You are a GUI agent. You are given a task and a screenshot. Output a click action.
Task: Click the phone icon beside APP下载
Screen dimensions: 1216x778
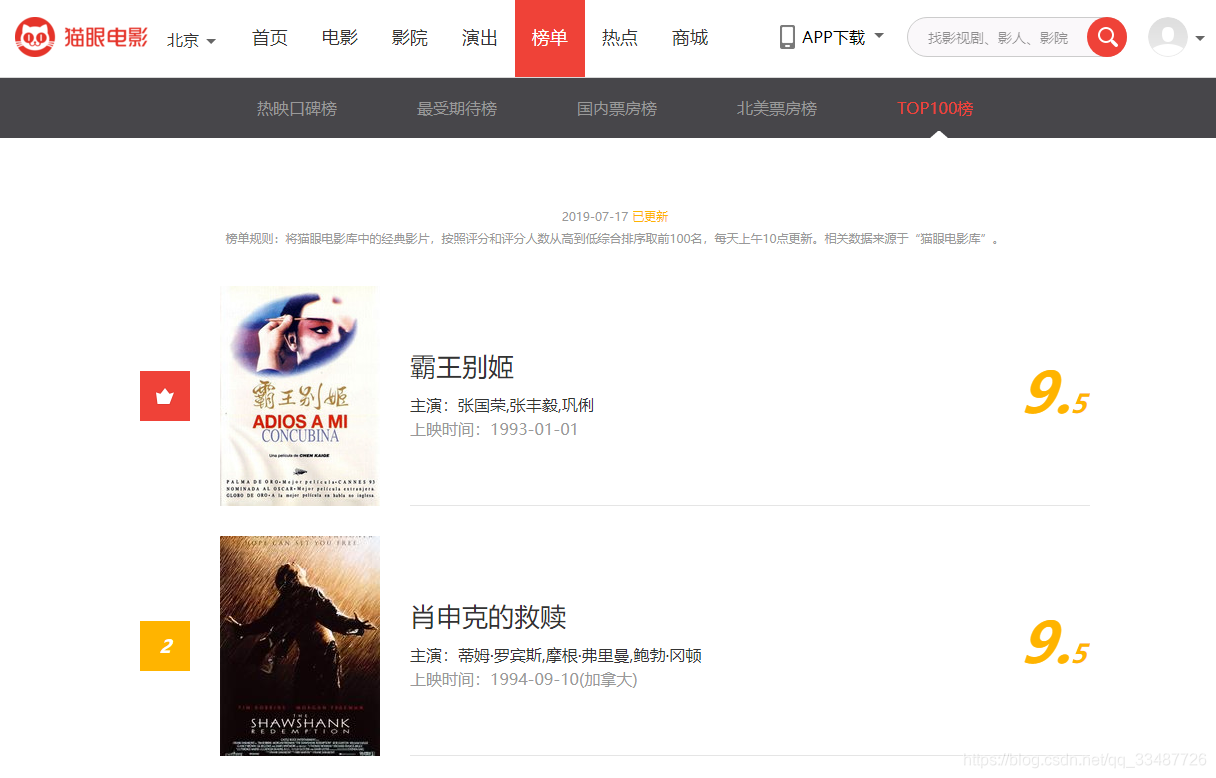click(787, 37)
